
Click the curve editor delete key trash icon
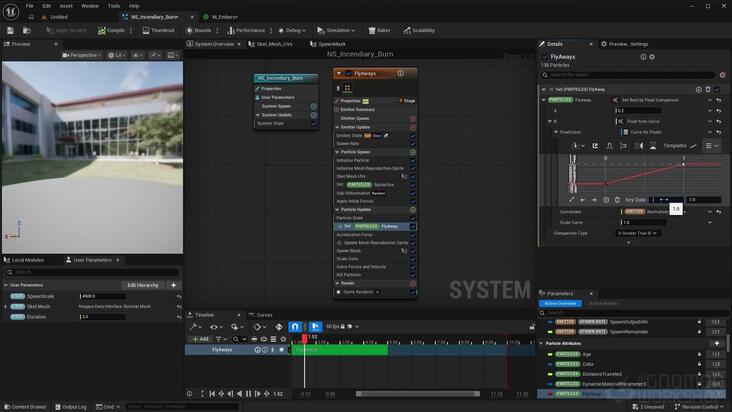617,200
